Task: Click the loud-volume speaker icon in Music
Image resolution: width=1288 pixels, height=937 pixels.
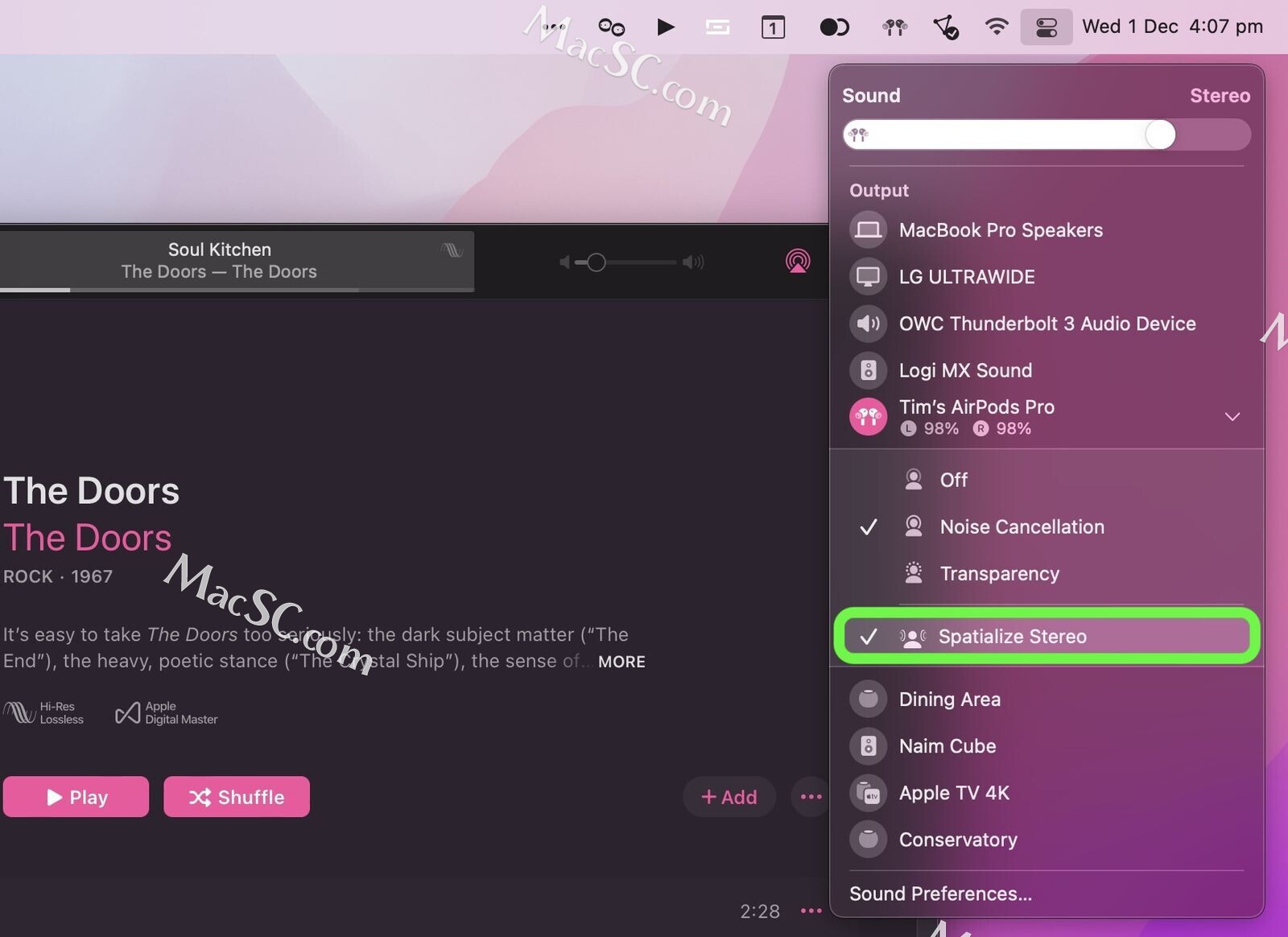Action: [693, 262]
